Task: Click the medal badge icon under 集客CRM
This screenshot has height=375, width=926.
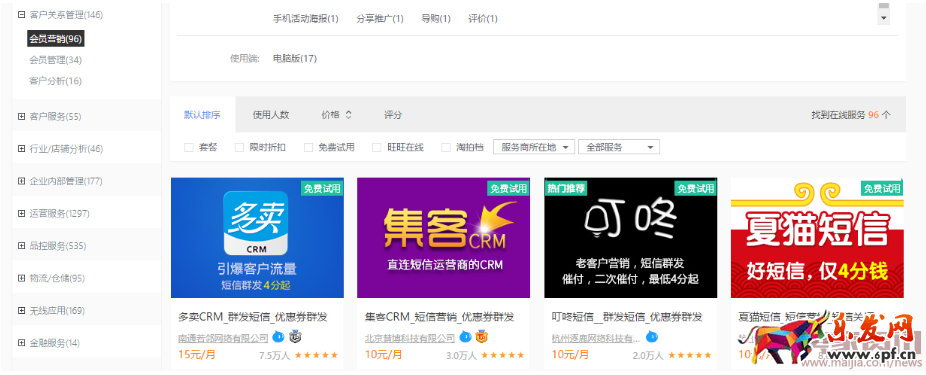Action: [x=481, y=337]
